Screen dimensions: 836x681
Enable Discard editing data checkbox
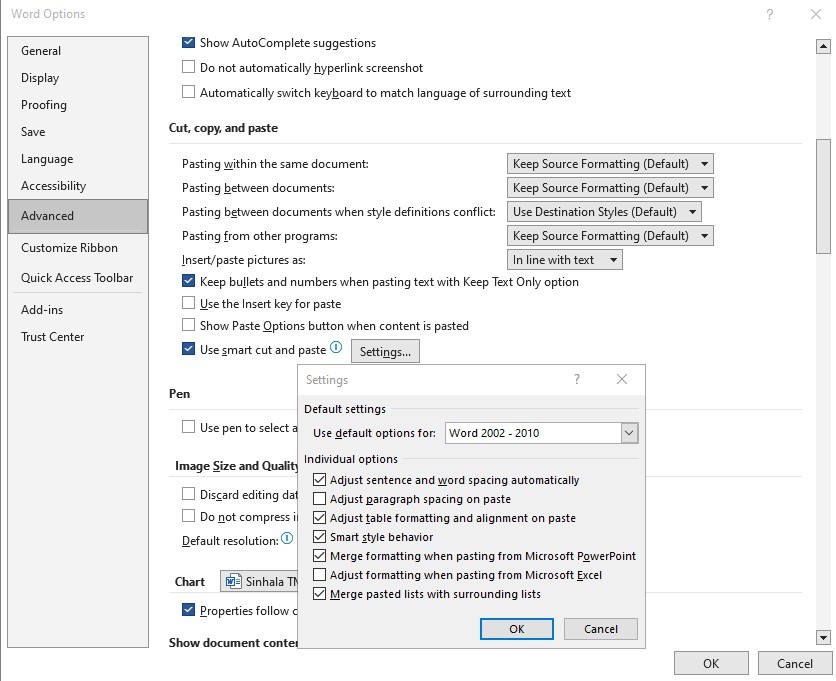[x=188, y=494]
